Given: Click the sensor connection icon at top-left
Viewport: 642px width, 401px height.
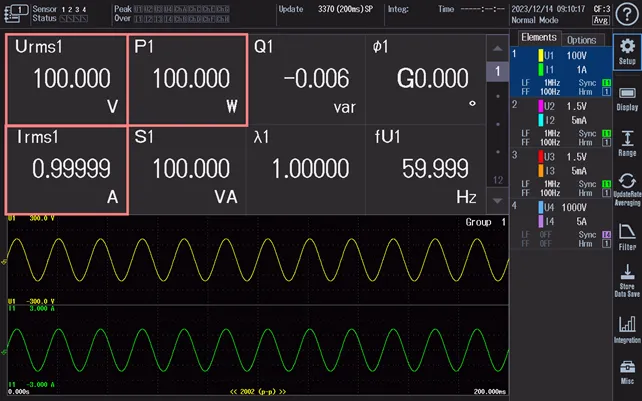Looking at the screenshot, I should pos(16,13).
